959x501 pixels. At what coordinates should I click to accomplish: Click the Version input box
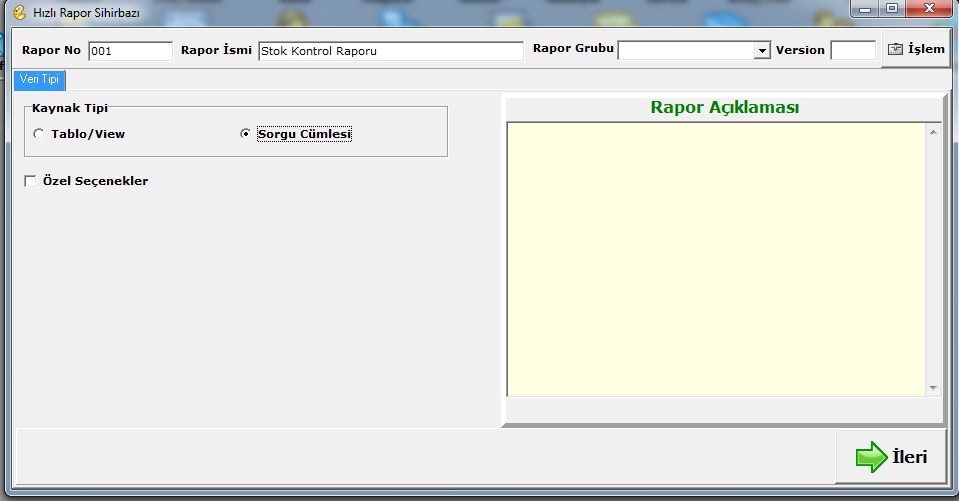pos(852,51)
